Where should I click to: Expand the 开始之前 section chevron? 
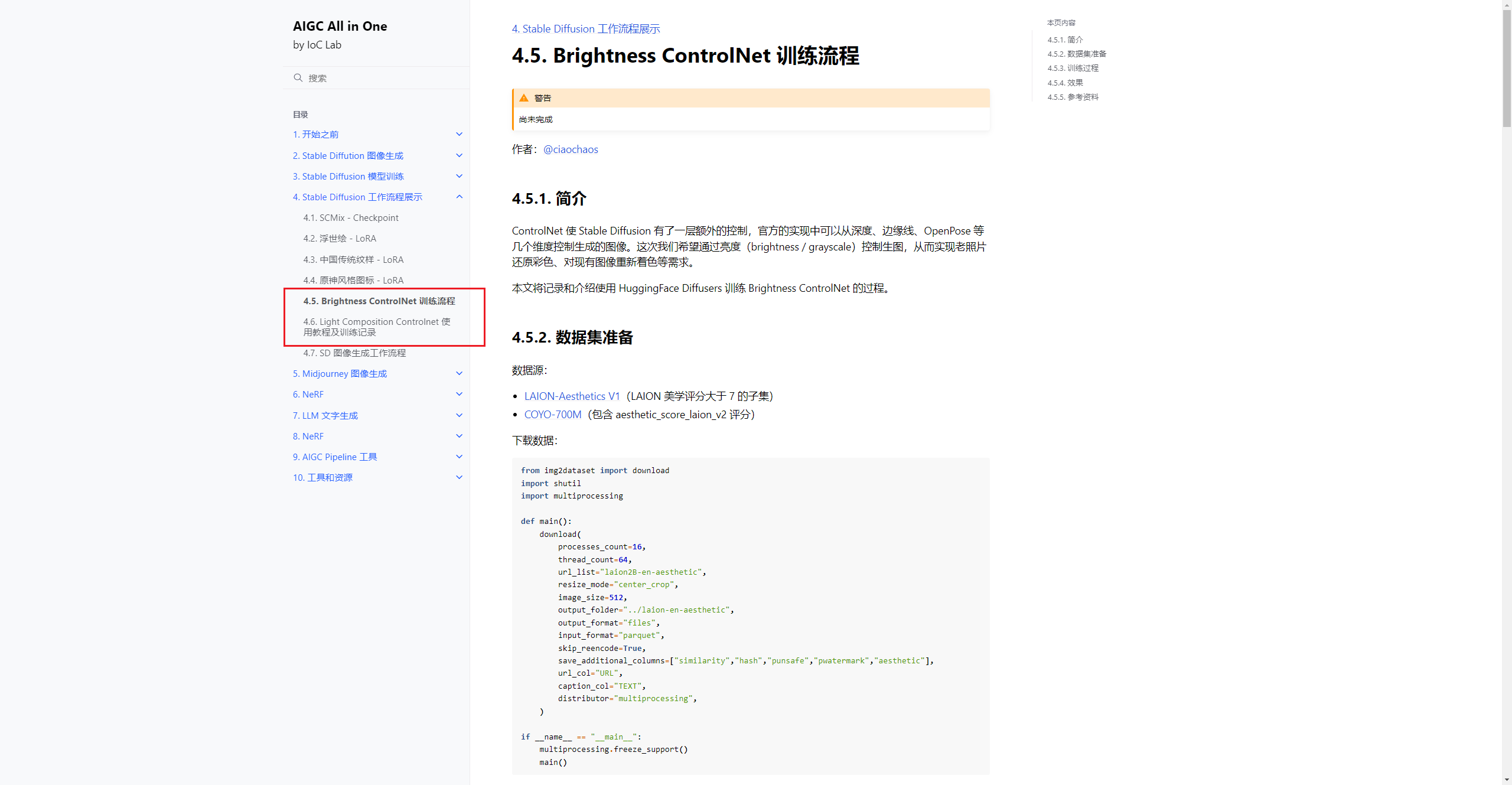click(459, 135)
